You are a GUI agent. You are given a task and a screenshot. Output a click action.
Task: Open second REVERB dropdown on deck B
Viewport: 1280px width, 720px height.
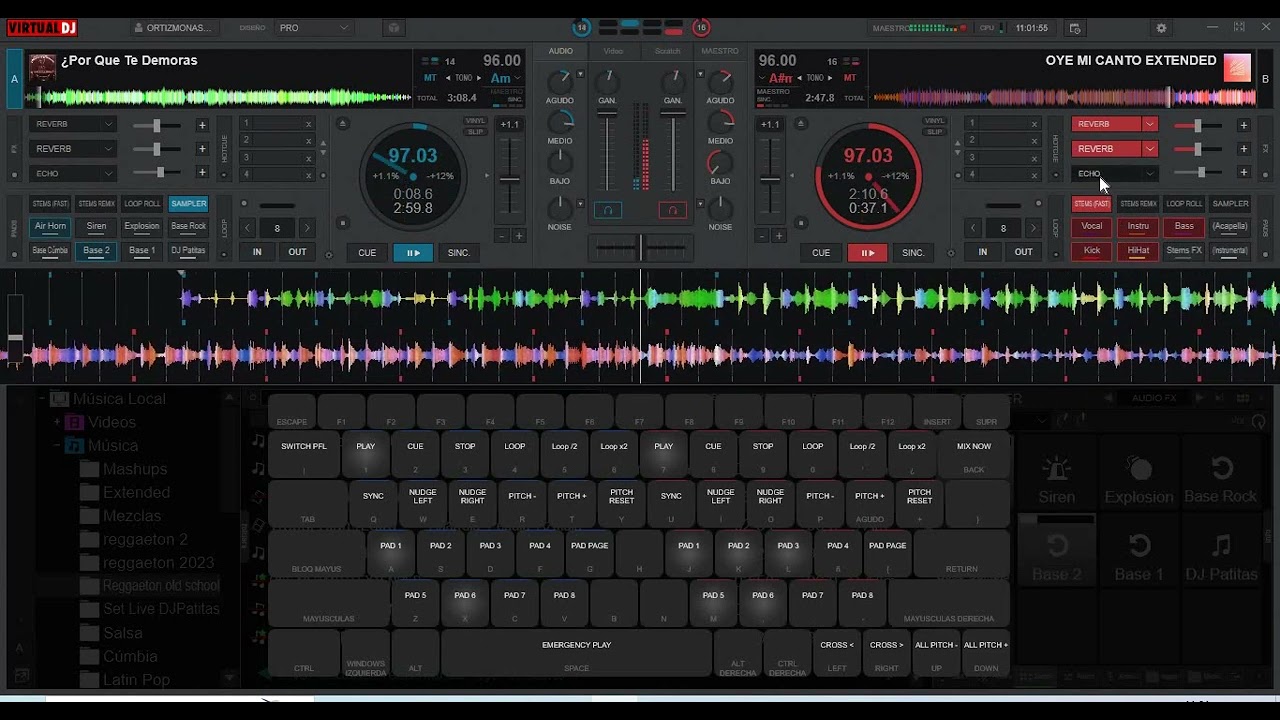[x=1150, y=149]
